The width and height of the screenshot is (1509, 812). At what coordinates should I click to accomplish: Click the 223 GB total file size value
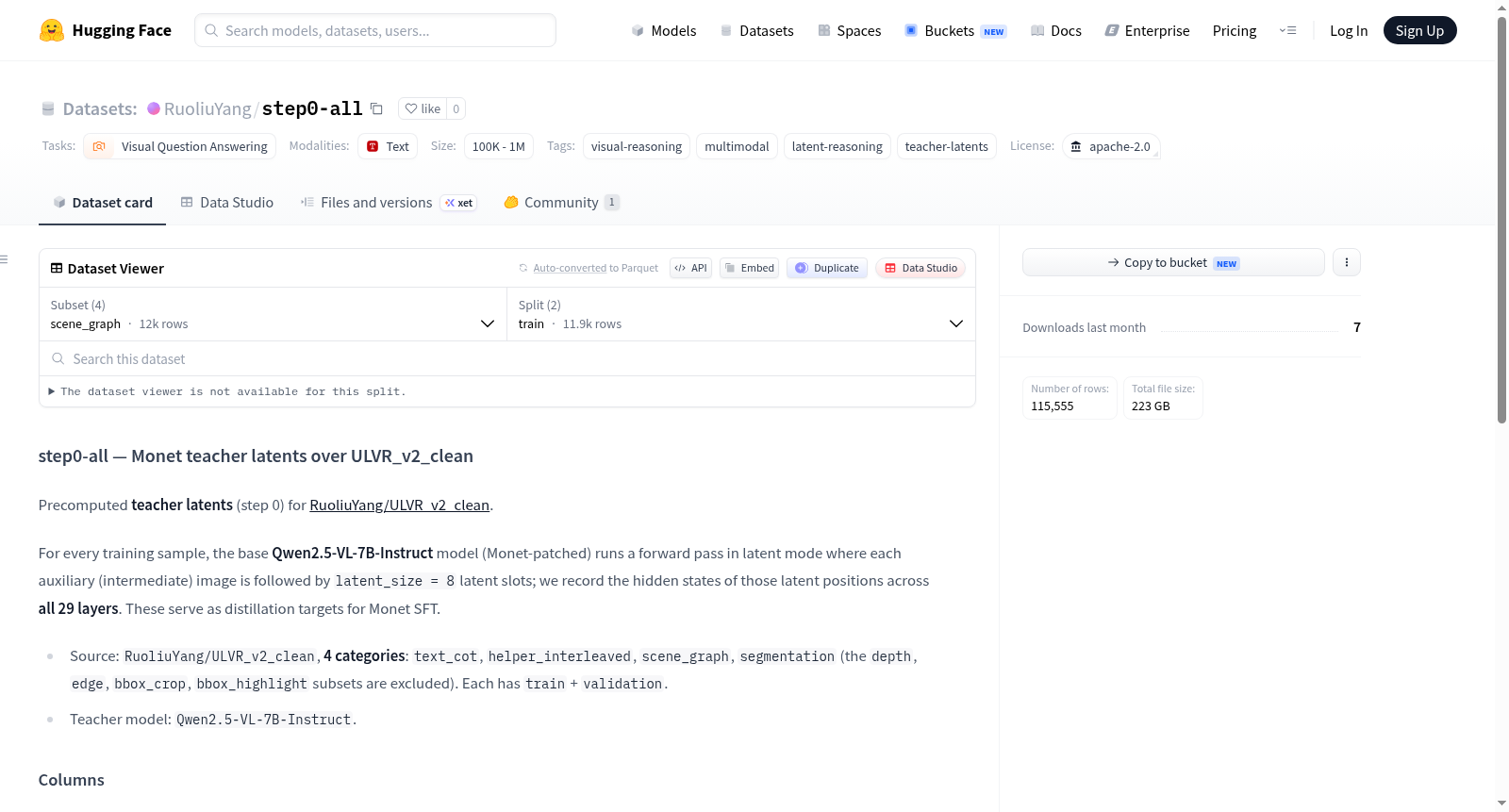pyautogui.click(x=1151, y=406)
